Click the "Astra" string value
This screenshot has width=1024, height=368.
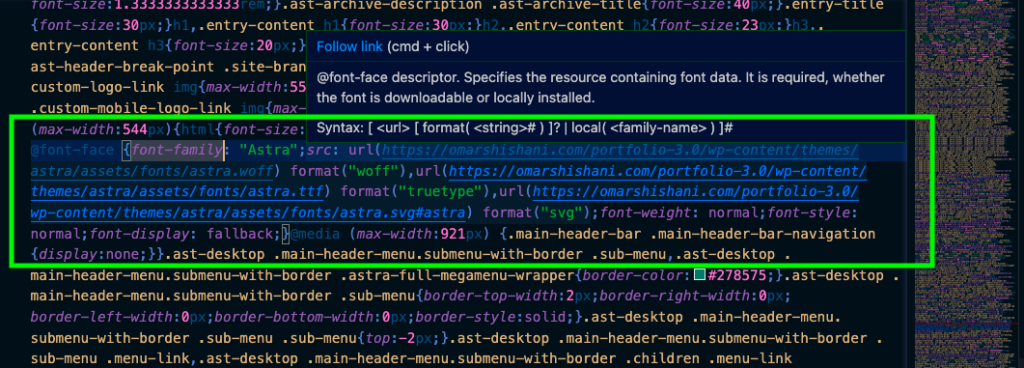(x=269, y=151)
